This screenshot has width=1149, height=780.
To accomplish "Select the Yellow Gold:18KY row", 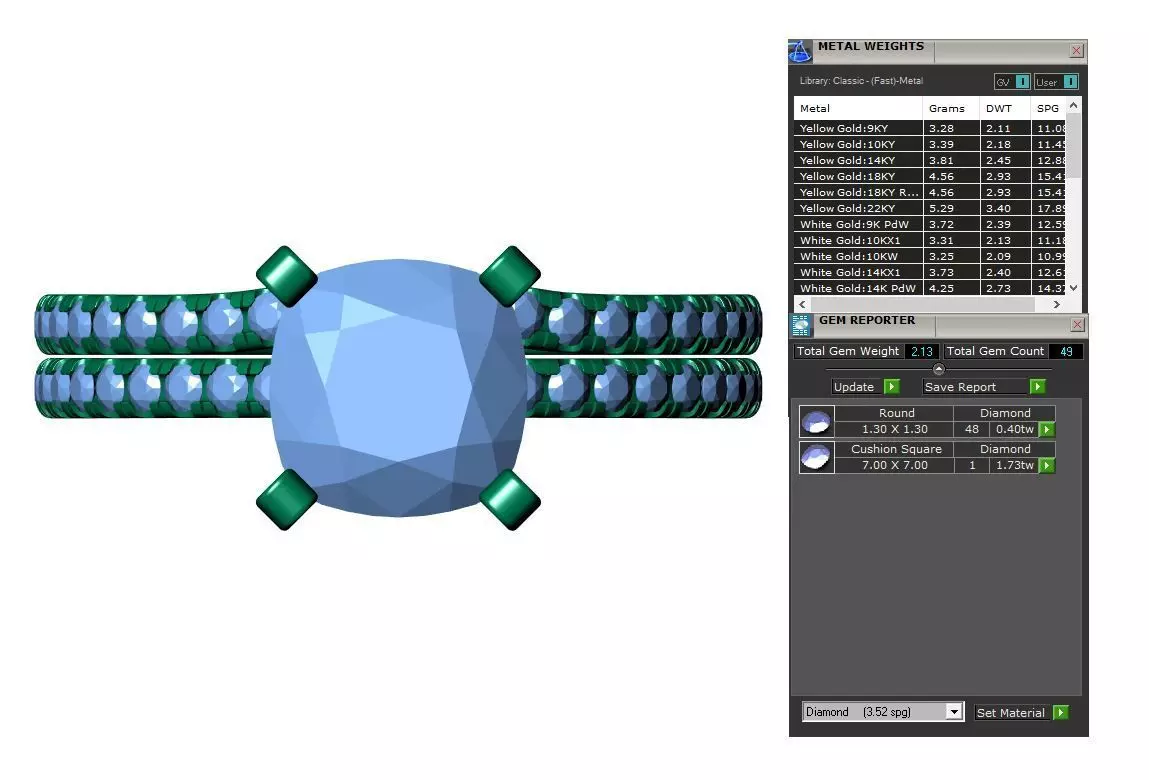I will 930,177.
